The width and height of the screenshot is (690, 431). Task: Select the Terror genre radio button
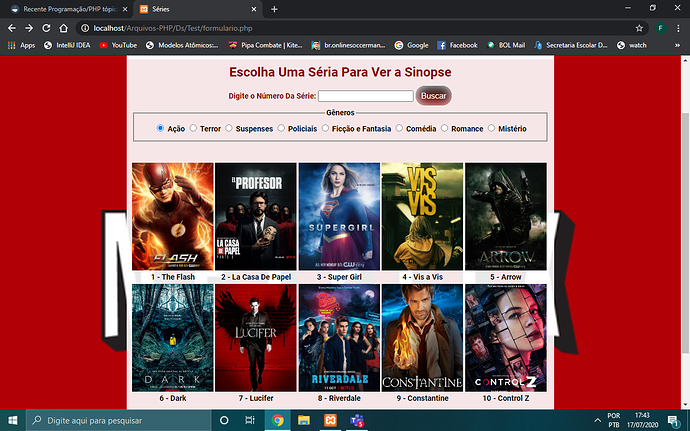193,128
